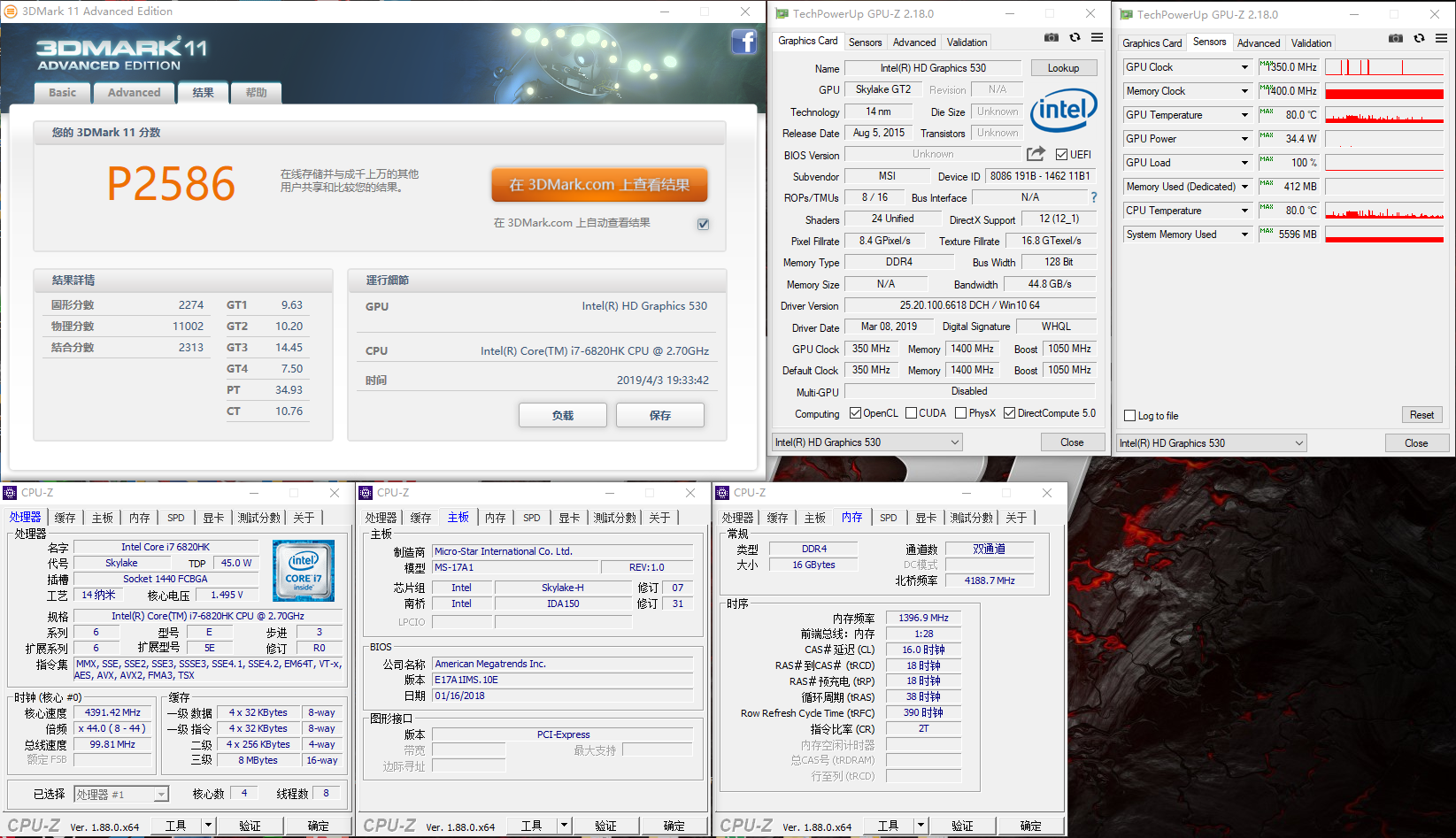The width and height of the screenshot is (1456, 838).
Task: Click the 核心速度 value 4391.42 MHz
Action: click(x=112, y=712)
